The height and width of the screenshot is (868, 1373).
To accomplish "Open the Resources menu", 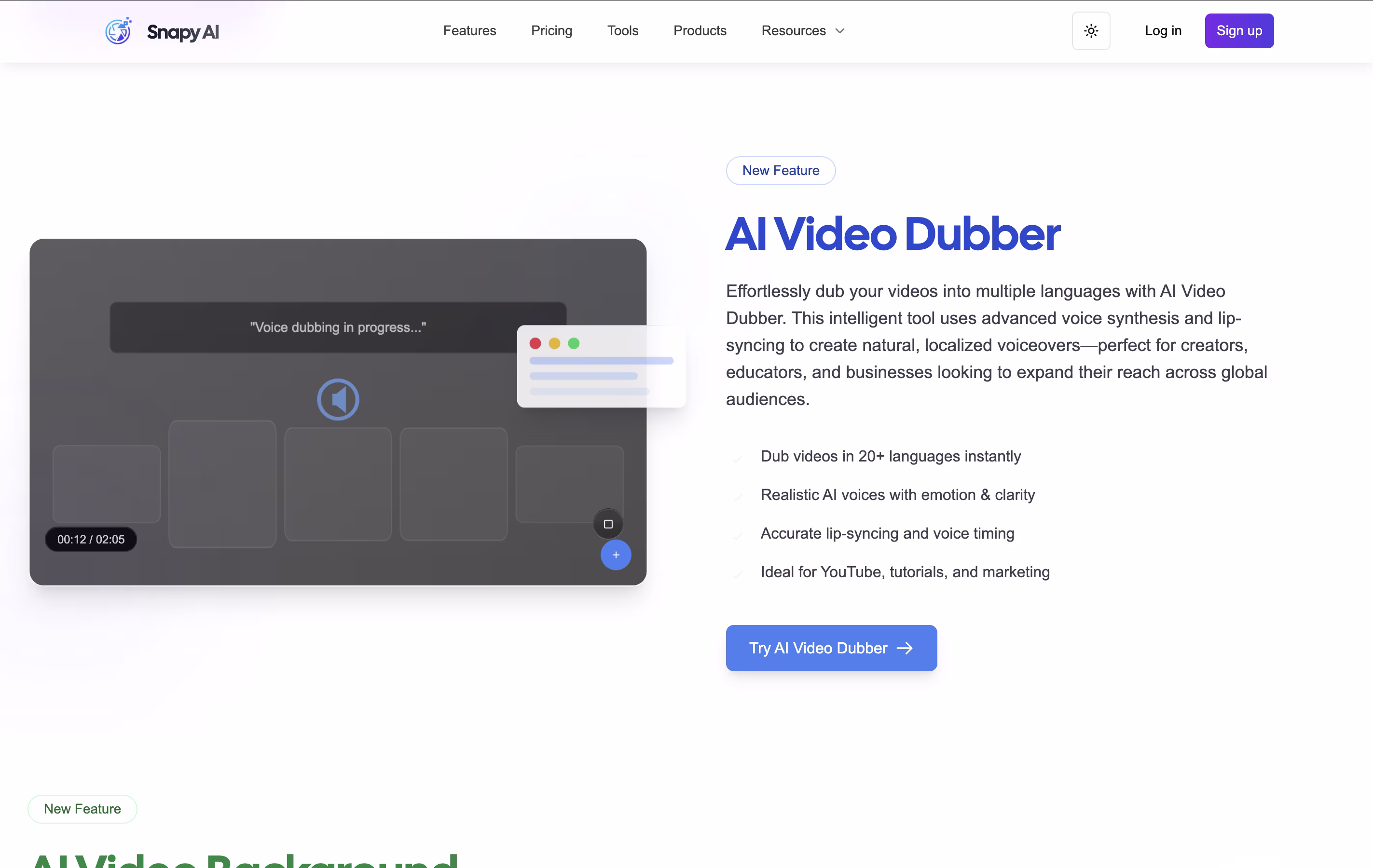I will (x=793, y=31).
